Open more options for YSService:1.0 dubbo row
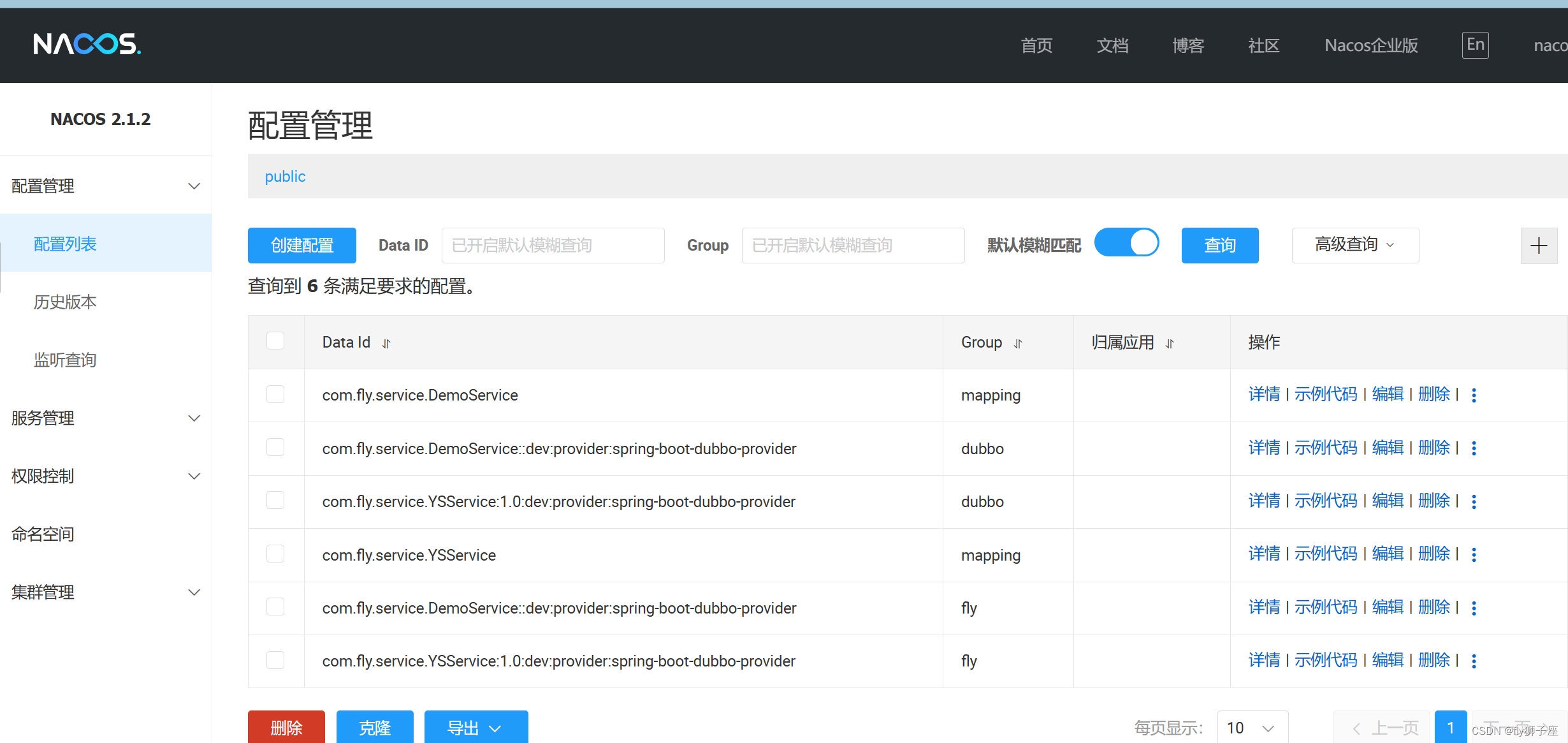This screenshot has width=1568, height=743. coord(1474,502)
